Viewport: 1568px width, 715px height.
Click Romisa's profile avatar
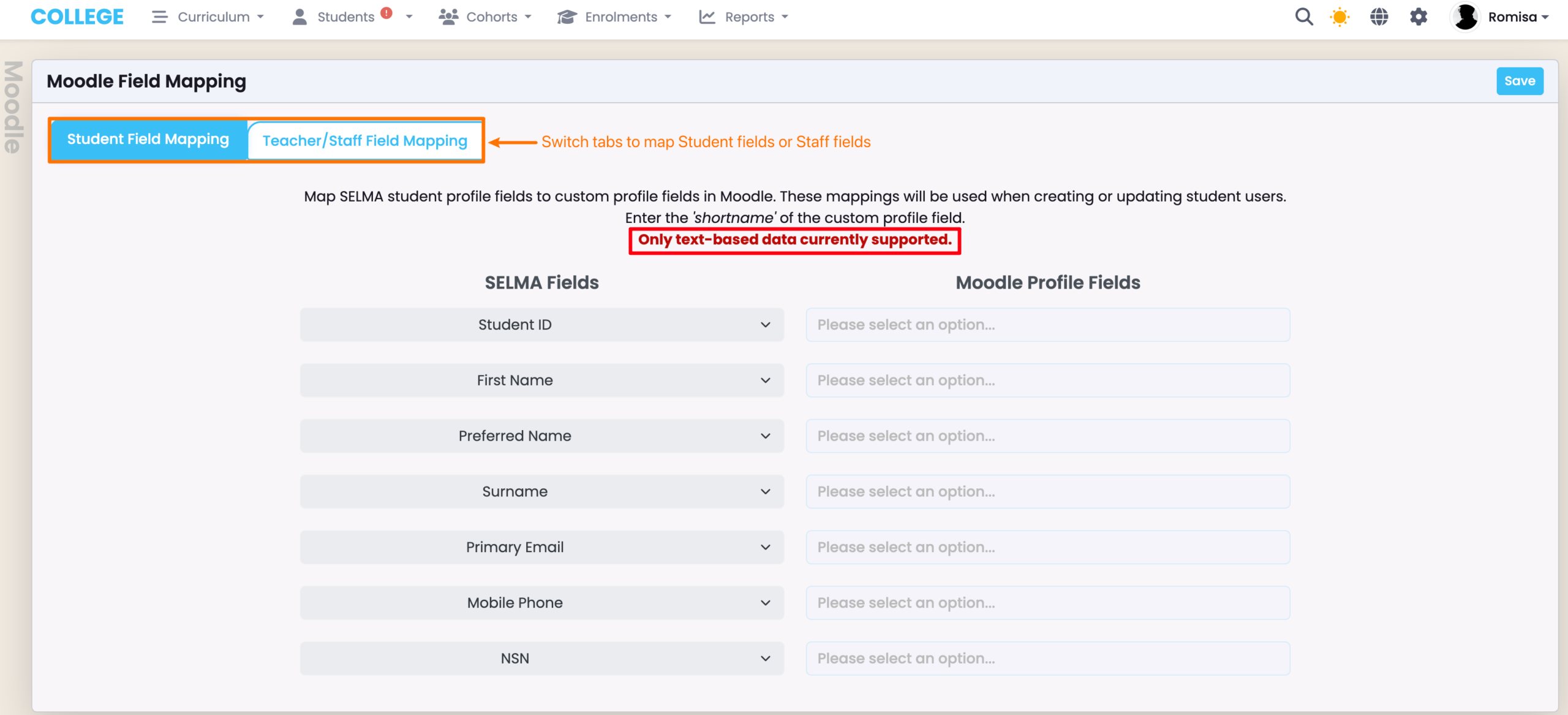coord(1465,17)
